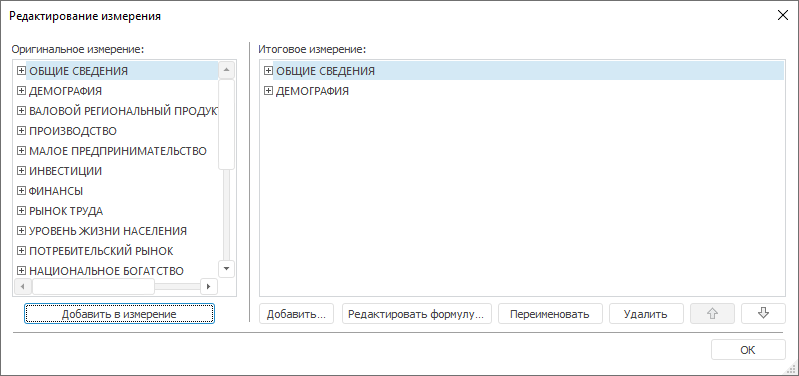Image resolution: width=799 pixels, height=376 pixels.
Task: Click the Удалить button
Action: [x=646, y=314]
